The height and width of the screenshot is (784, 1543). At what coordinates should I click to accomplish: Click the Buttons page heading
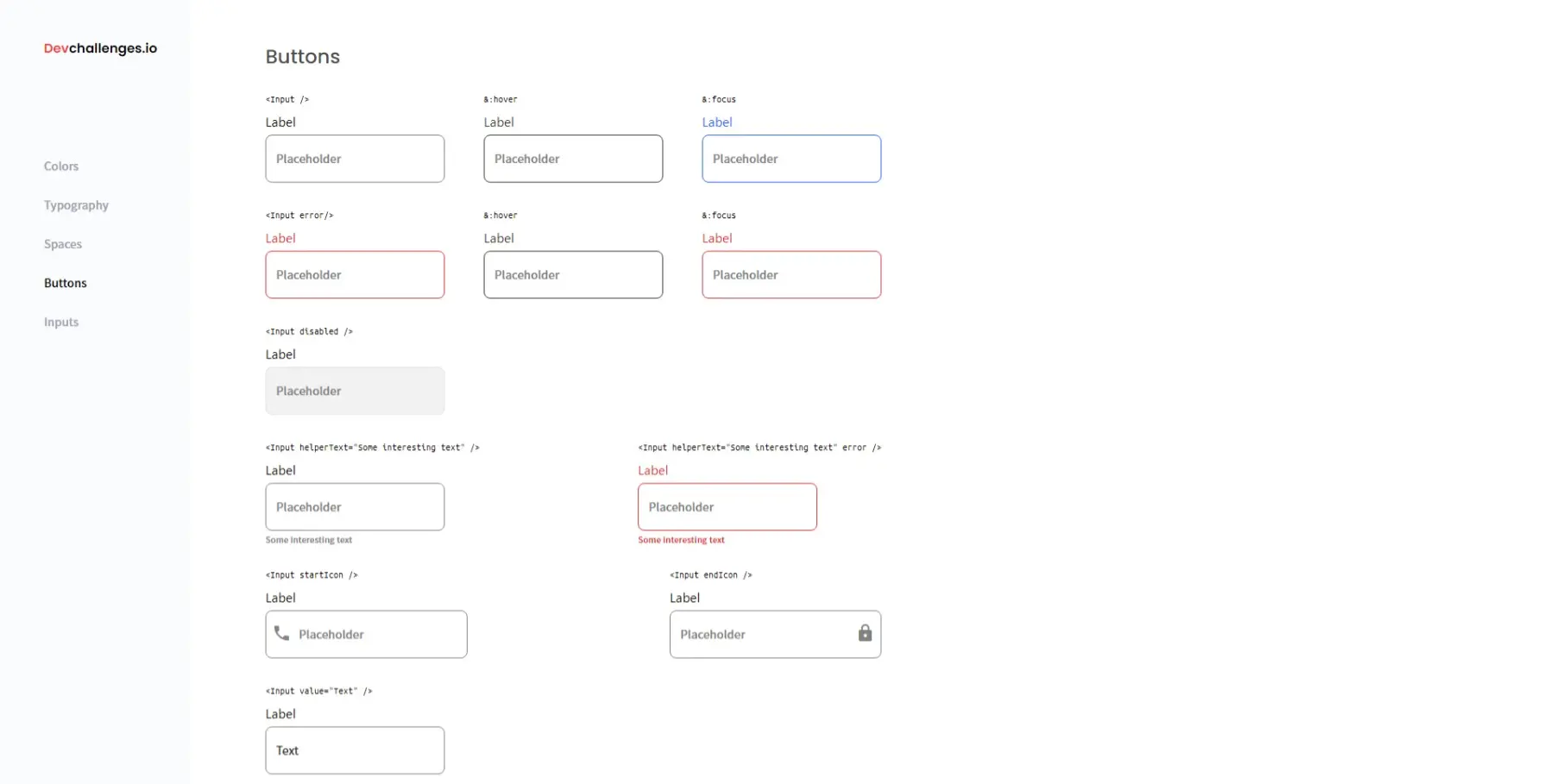tap(302, 56)
